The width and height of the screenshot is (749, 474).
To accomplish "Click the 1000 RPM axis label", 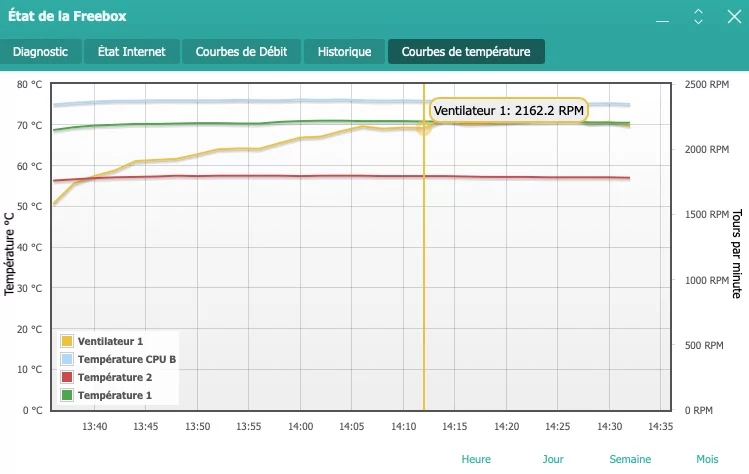I will [x=707, y=280].
